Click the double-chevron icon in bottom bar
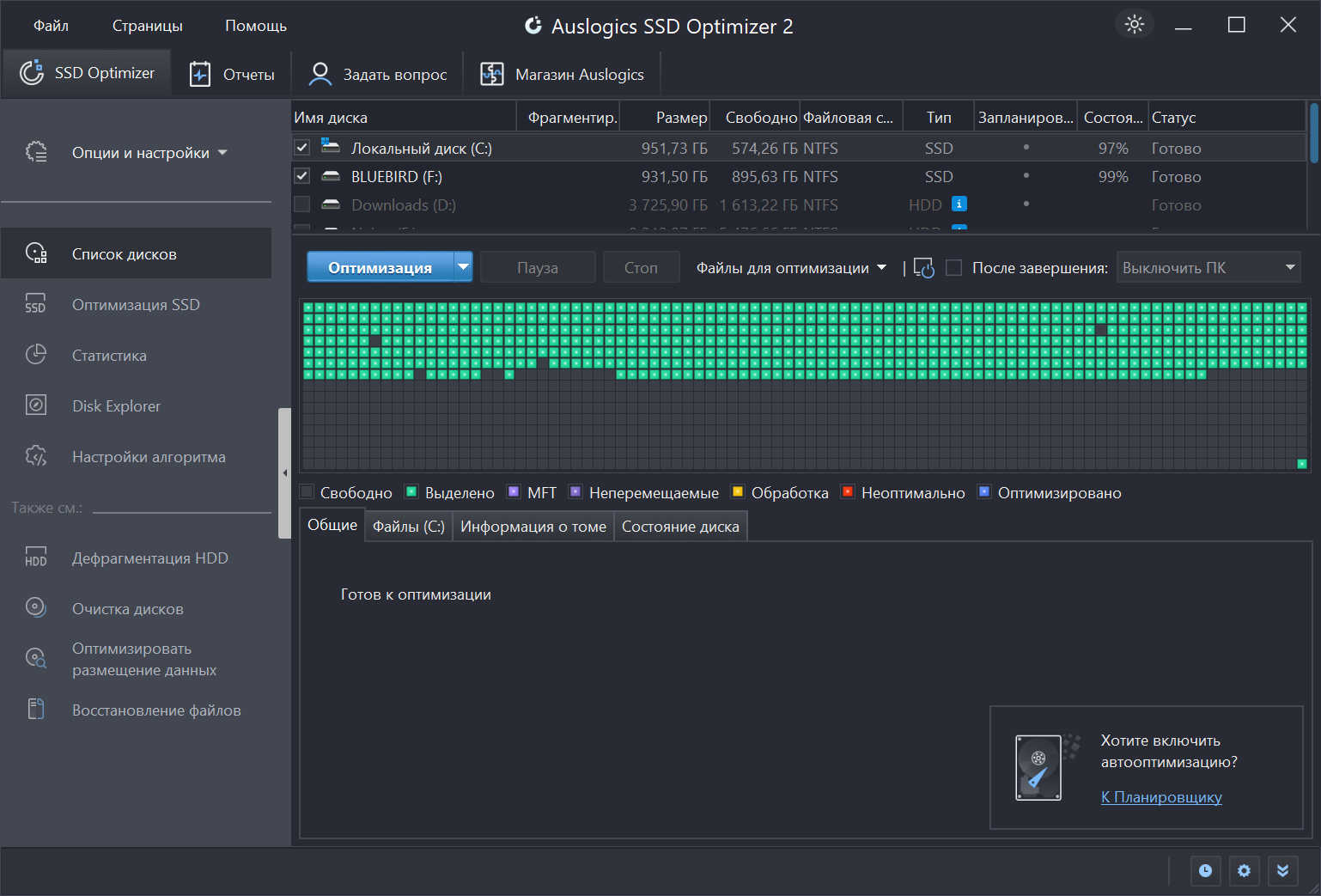This screenshot has width=1321, height=896. point(1282,871)
